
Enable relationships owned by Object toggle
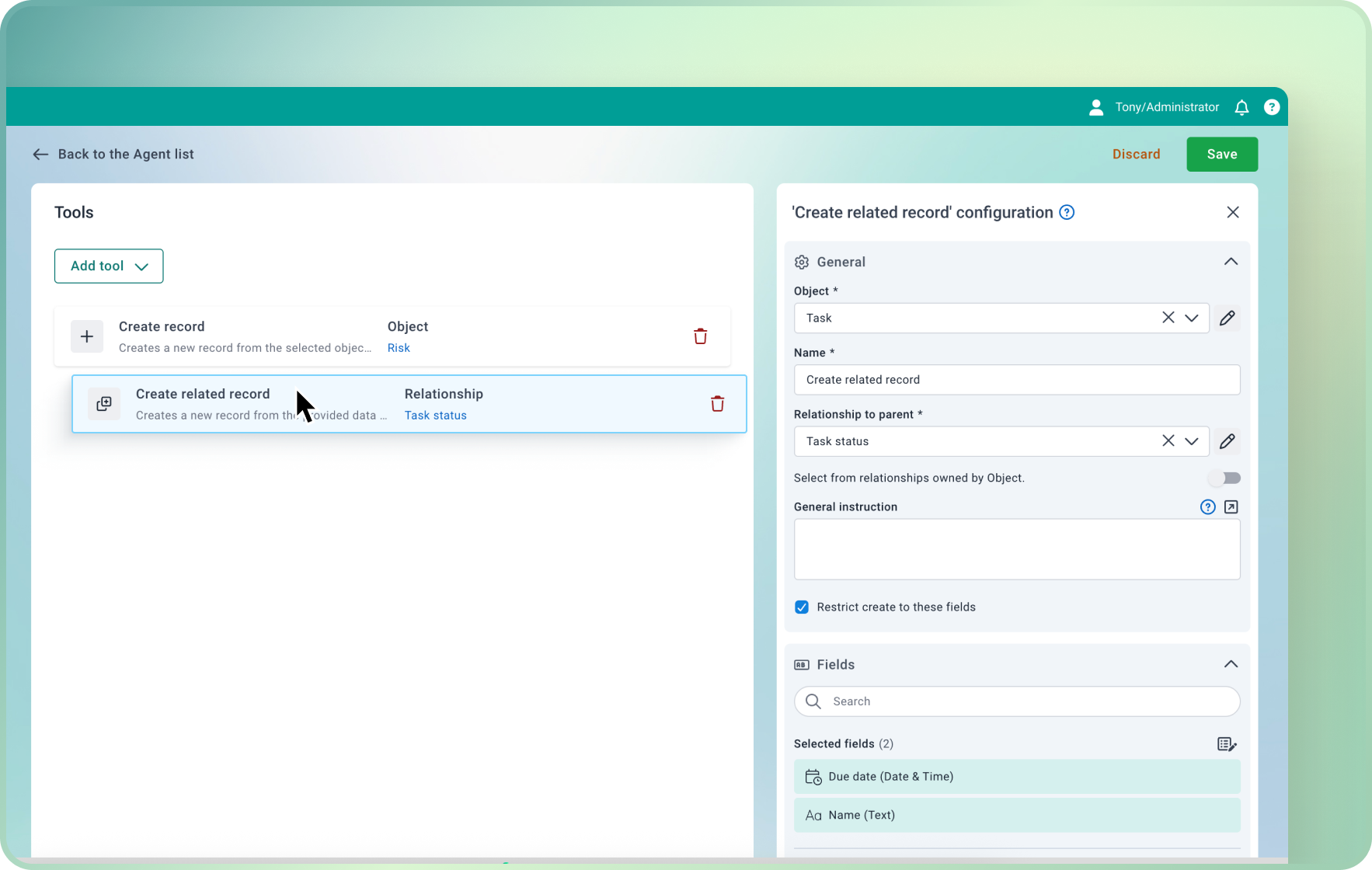click(1225, 478)
